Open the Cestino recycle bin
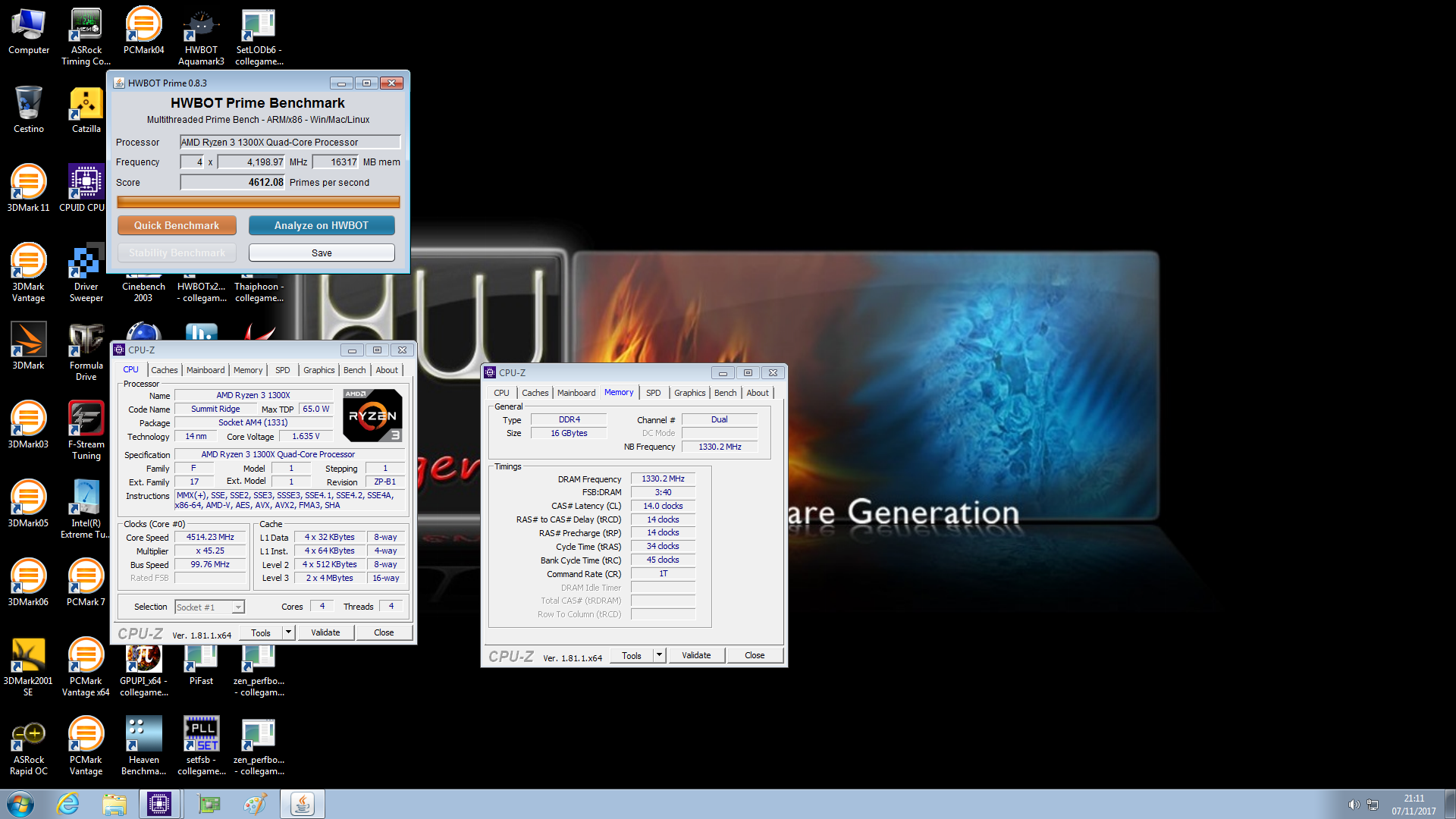Image resolution: width=1456 pixels, height=819 pixels. pyautogui.click(x=29, y=111)
